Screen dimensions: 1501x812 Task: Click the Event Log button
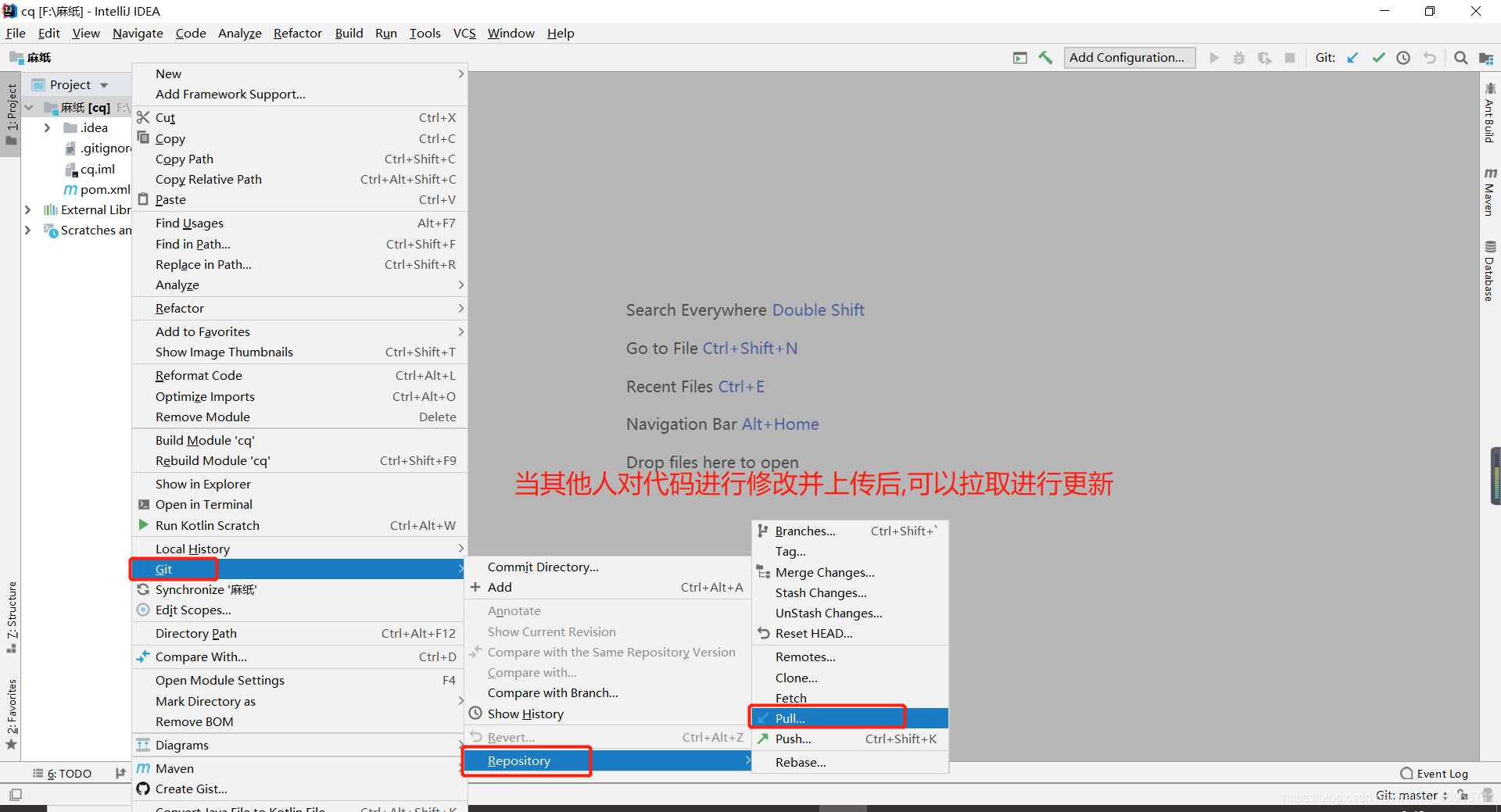coord(1435,774)
